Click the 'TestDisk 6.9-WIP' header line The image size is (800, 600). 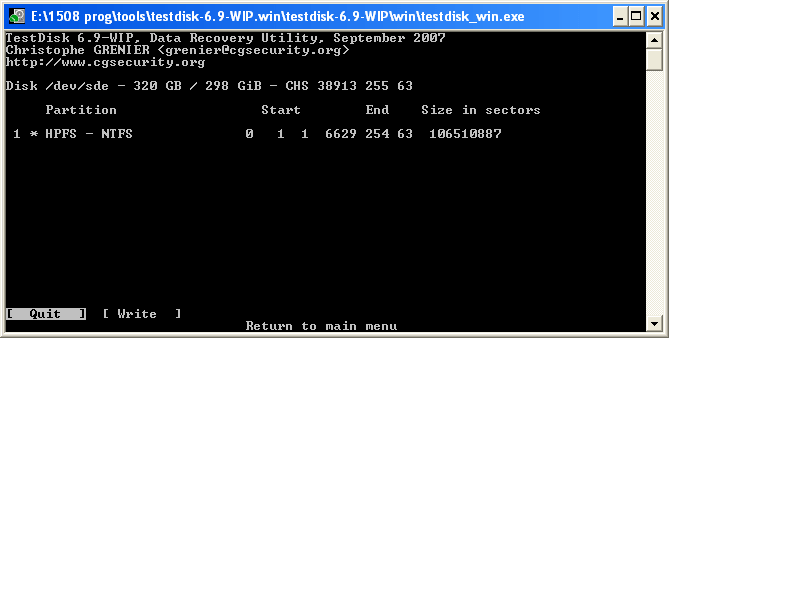point(226,38)
